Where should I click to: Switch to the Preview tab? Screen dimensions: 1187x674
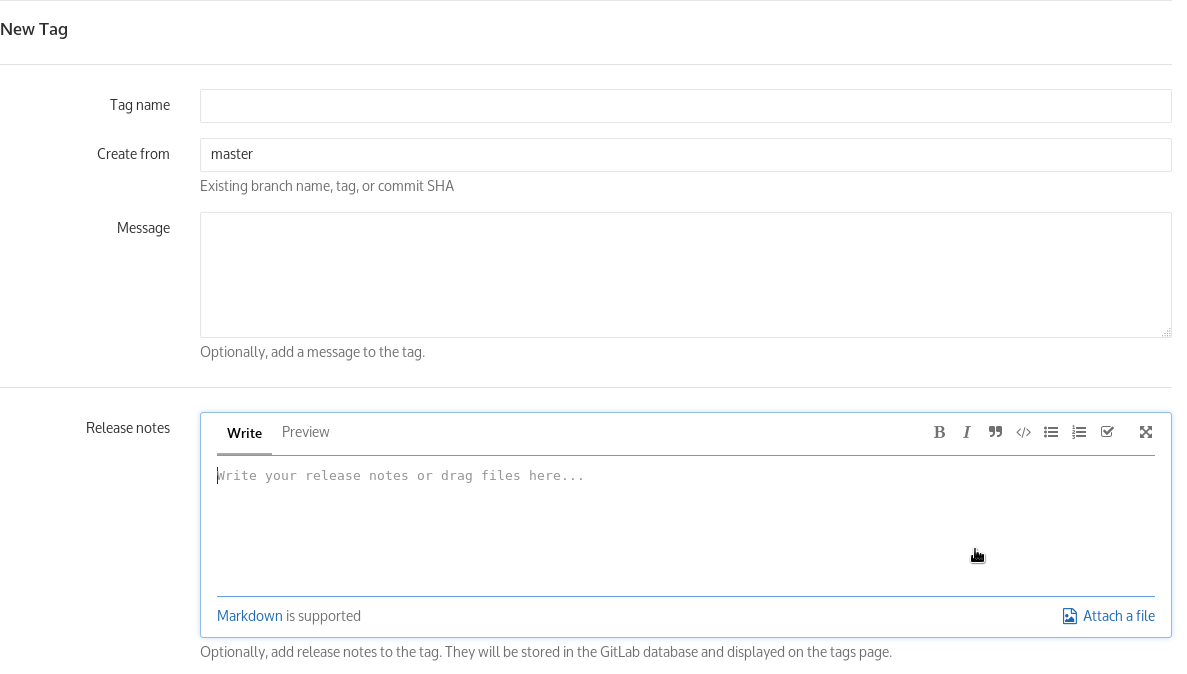point(305,431)
